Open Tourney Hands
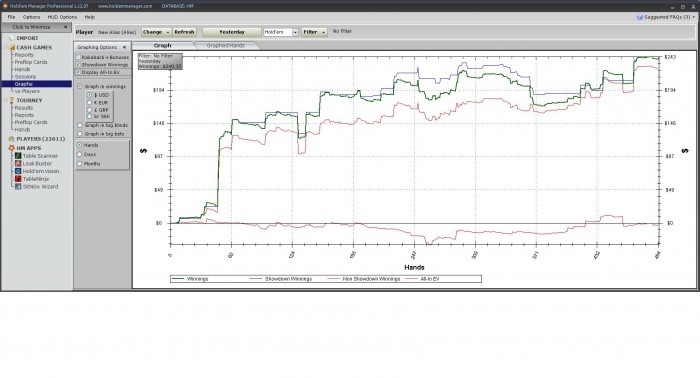Viewport: 700px width, 378px height. pos(22,129)
